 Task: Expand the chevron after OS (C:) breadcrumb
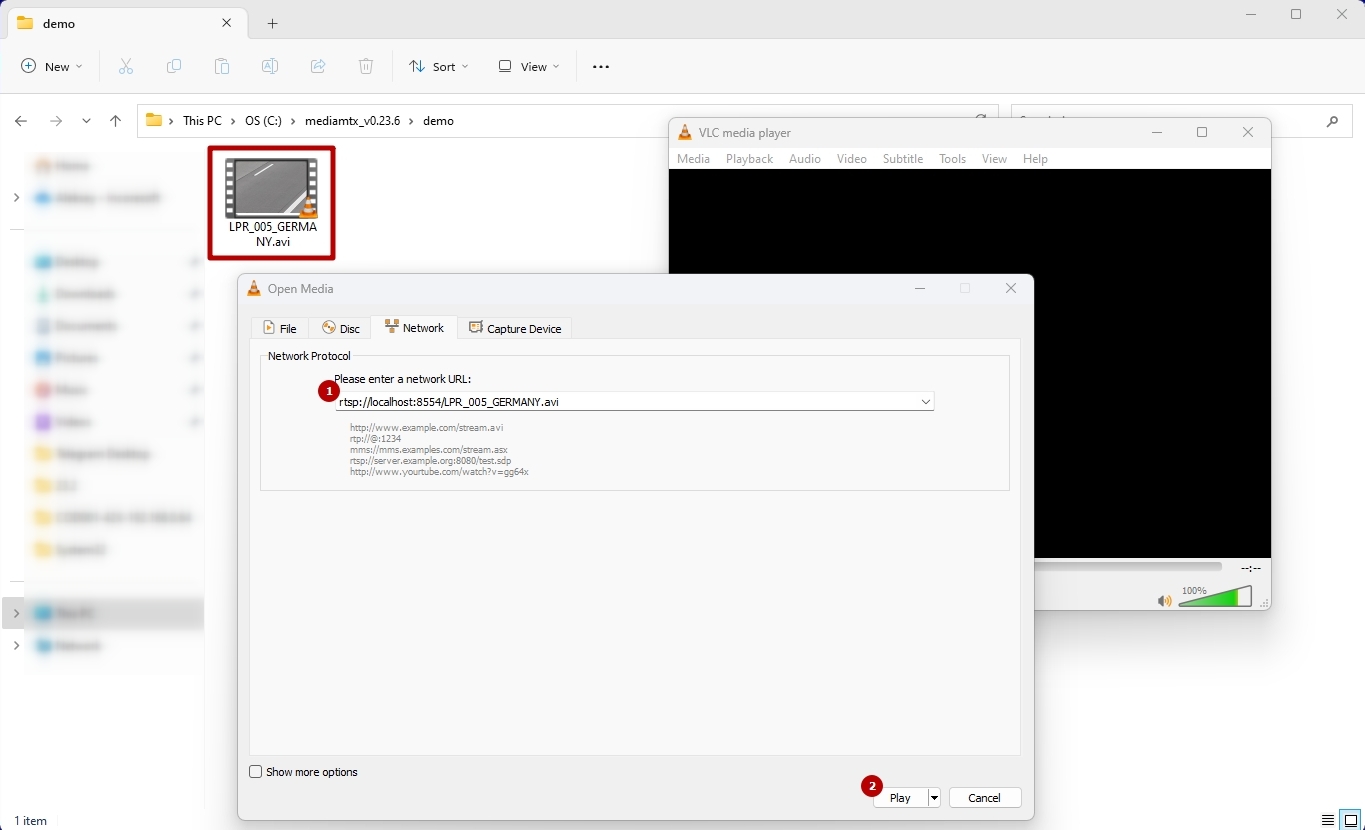(294, 121)
